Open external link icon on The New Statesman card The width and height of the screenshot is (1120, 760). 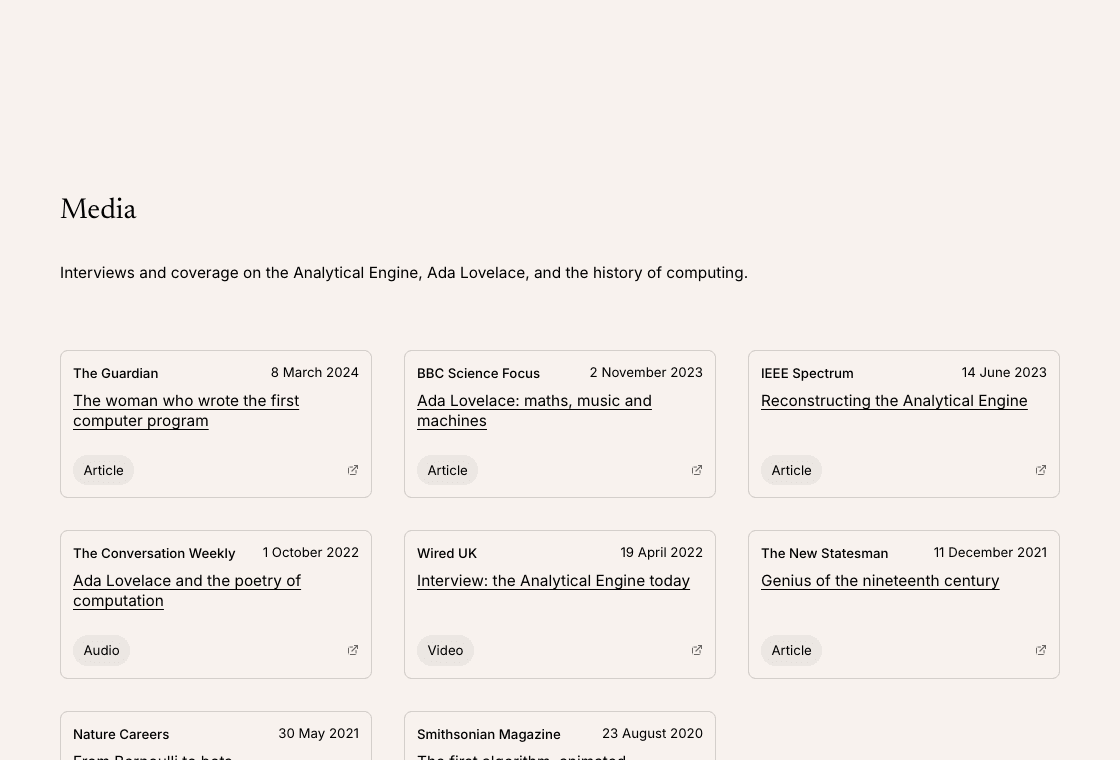[x=1041, y=650]
